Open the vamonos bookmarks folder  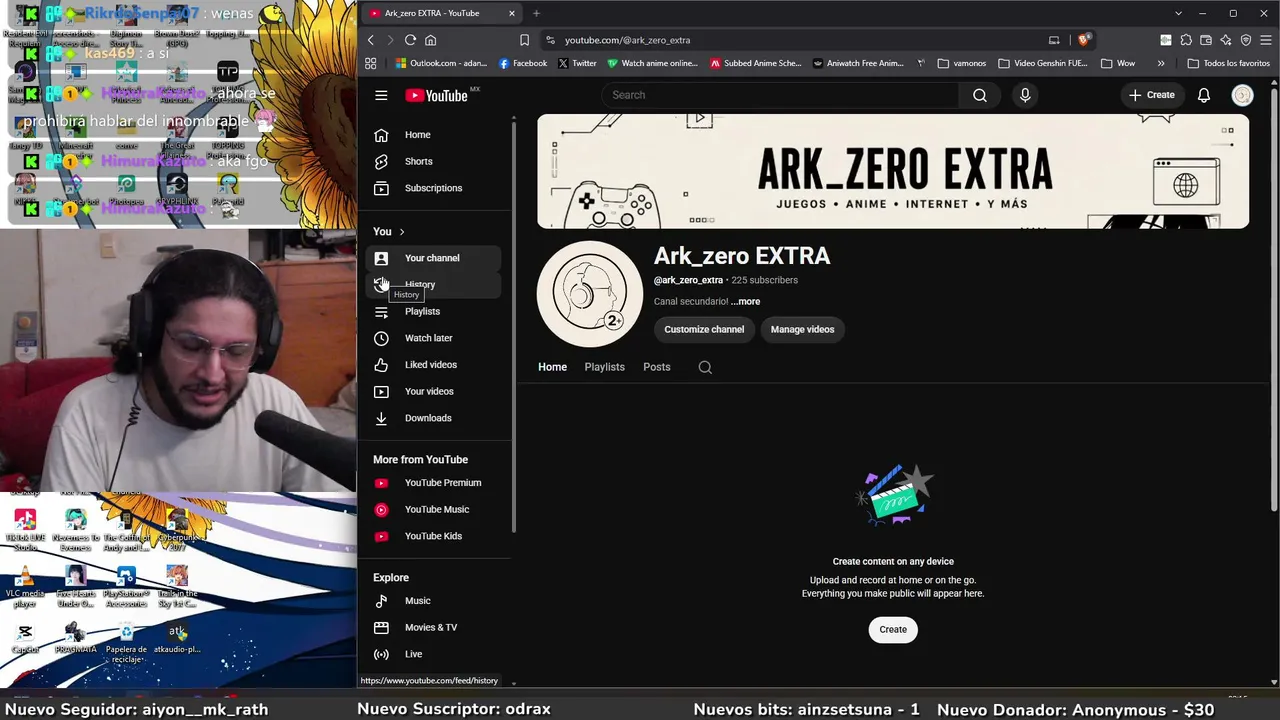tap(962, 63)
